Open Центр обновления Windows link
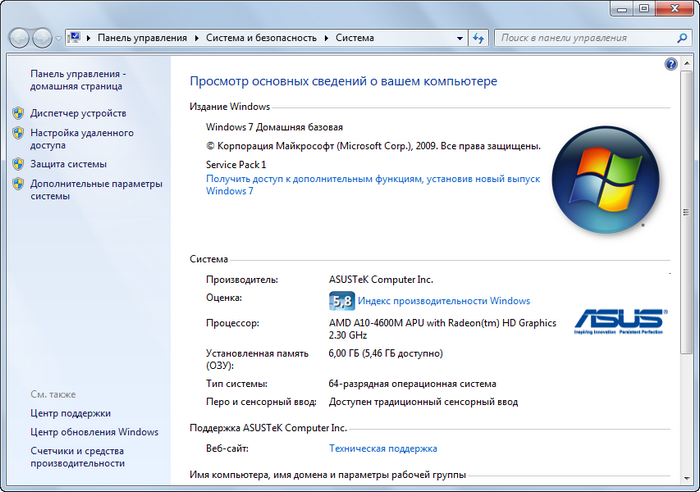700x492 pixels. pos(94,432)
